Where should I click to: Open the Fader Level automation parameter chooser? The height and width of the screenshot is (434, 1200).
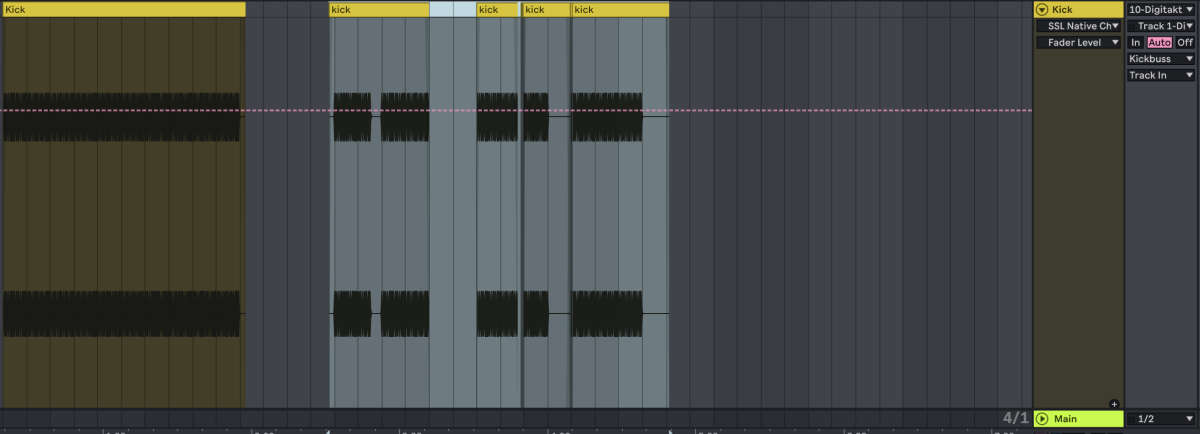1079,42
